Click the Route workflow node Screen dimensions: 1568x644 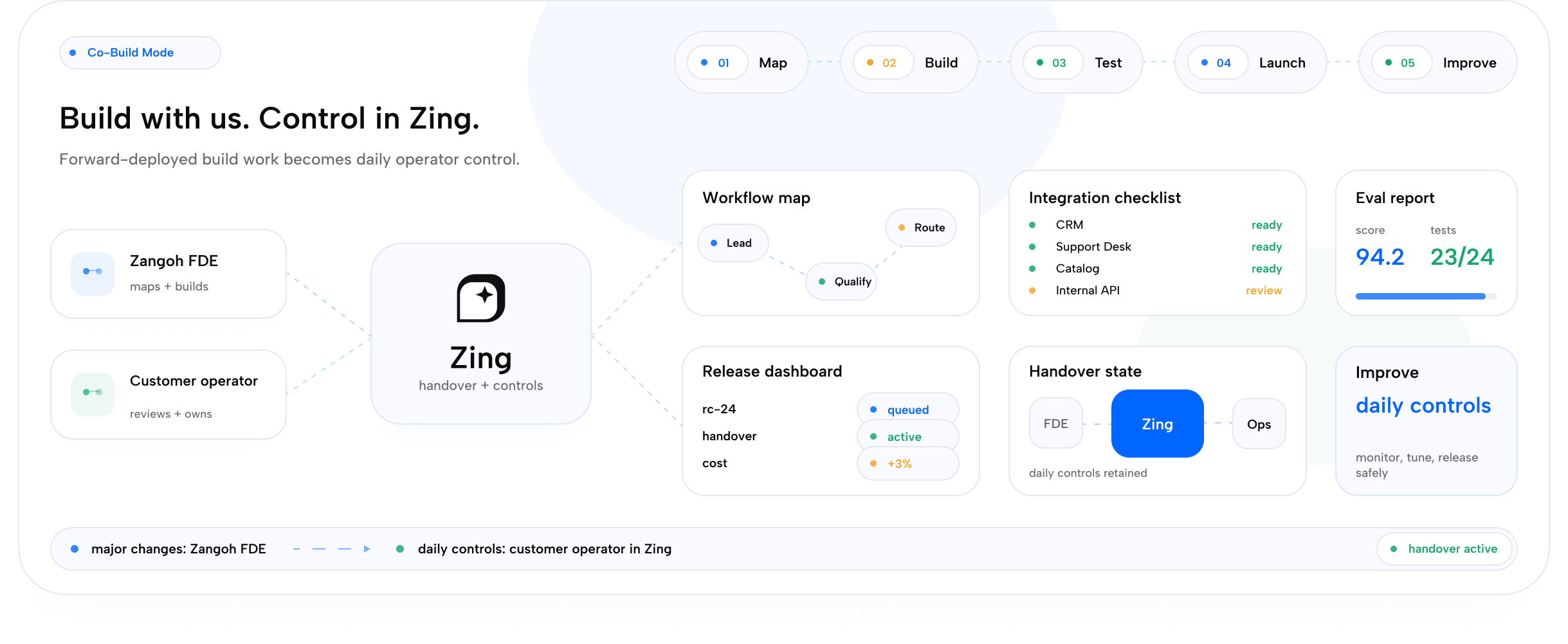921,228
